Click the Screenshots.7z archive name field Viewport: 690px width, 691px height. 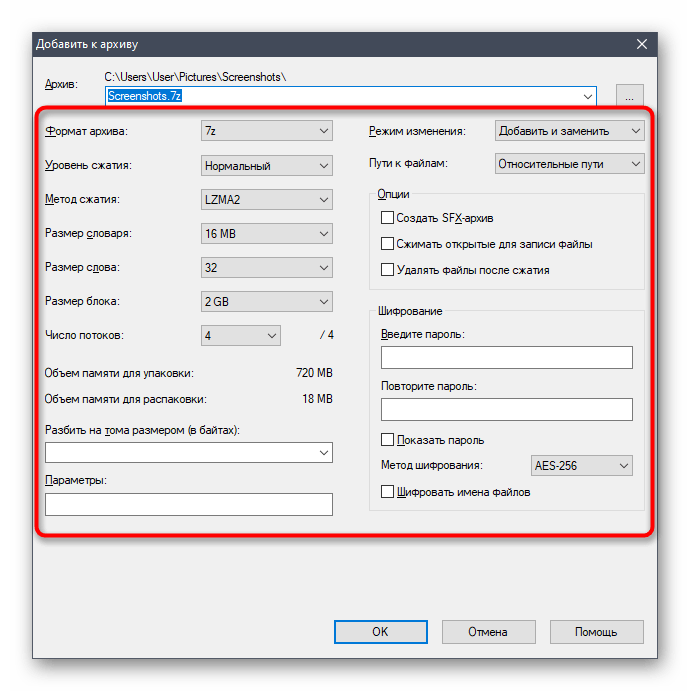point(351,96)
